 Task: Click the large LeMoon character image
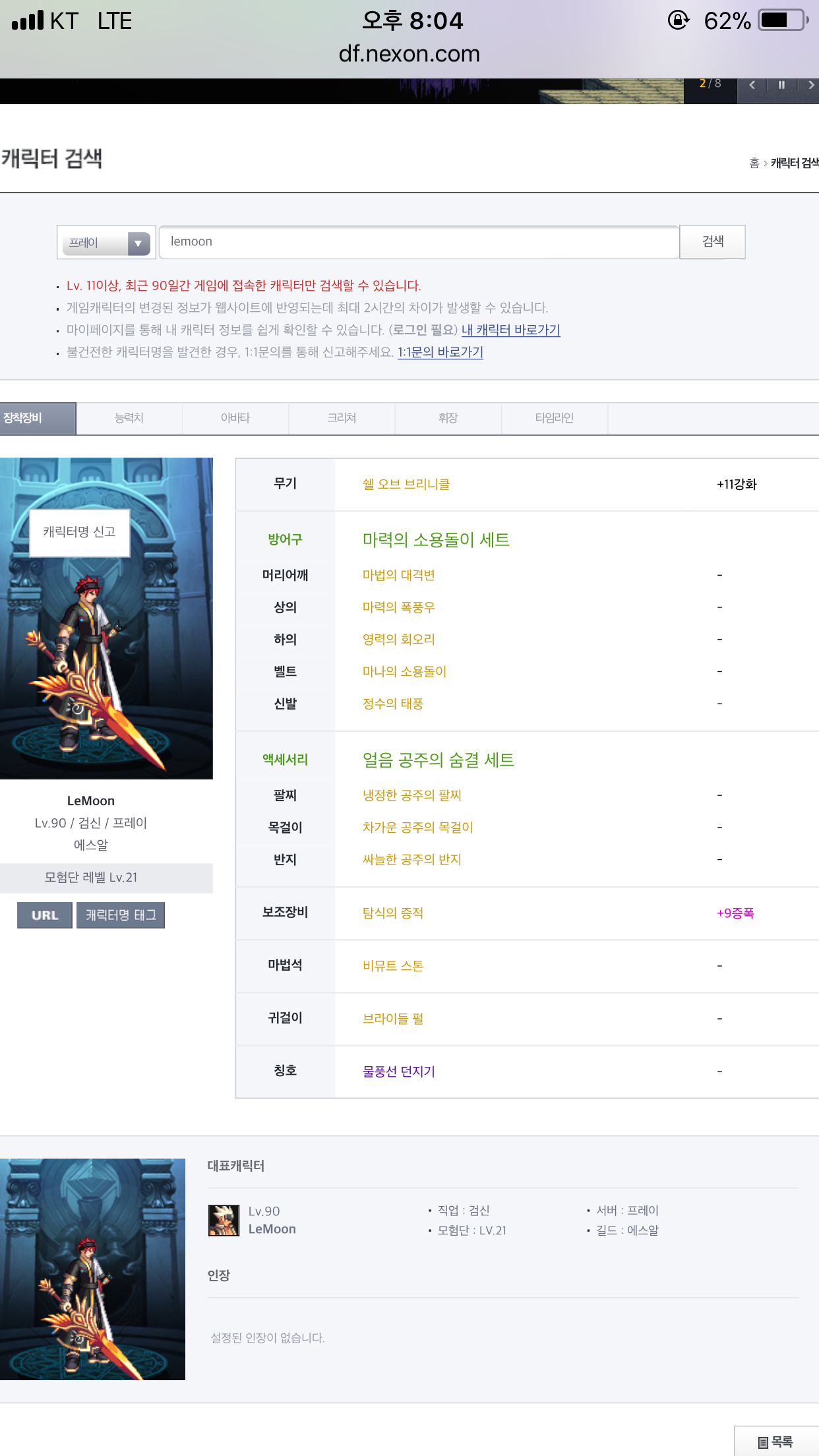click(106, 619)
